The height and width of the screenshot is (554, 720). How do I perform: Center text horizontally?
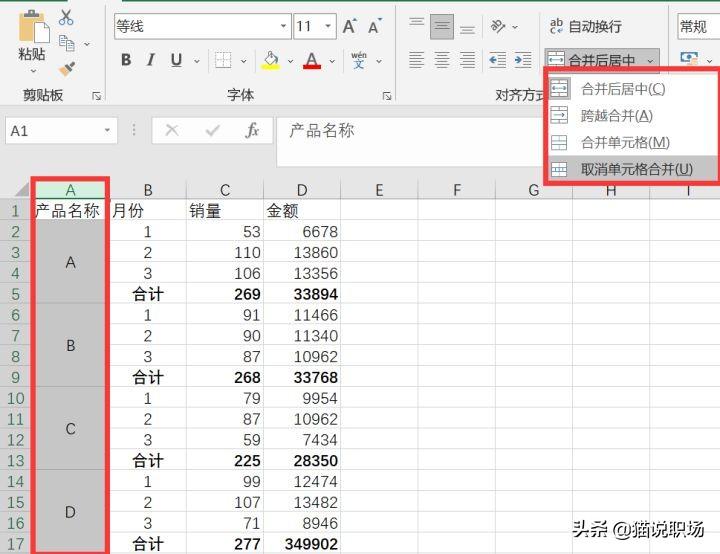(442, 60)
